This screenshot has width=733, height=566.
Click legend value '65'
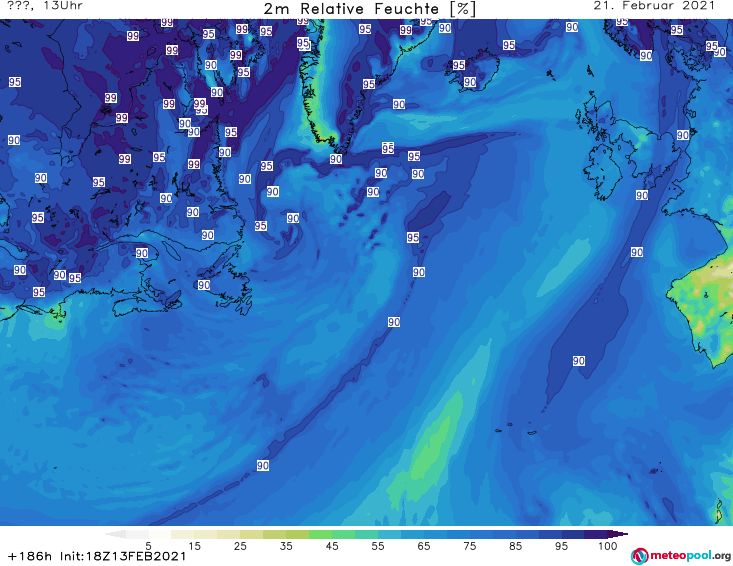point(424,546)
